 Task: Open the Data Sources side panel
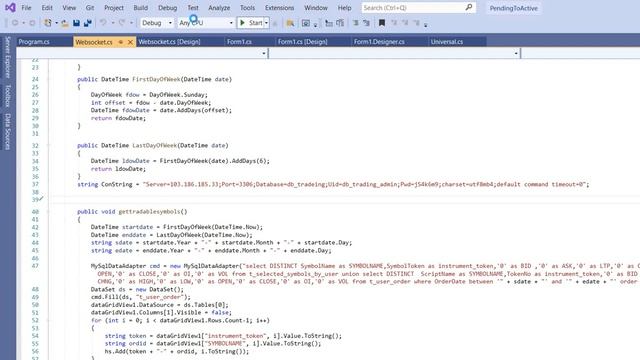click(7, 131)
